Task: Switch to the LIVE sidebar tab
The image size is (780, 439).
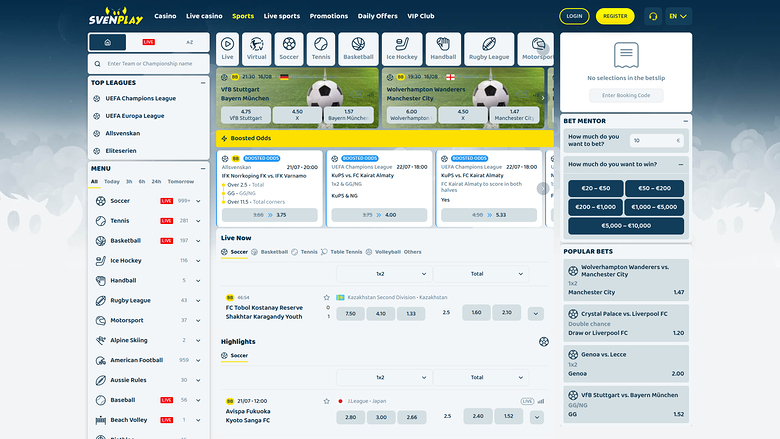Action: (148, 42)
